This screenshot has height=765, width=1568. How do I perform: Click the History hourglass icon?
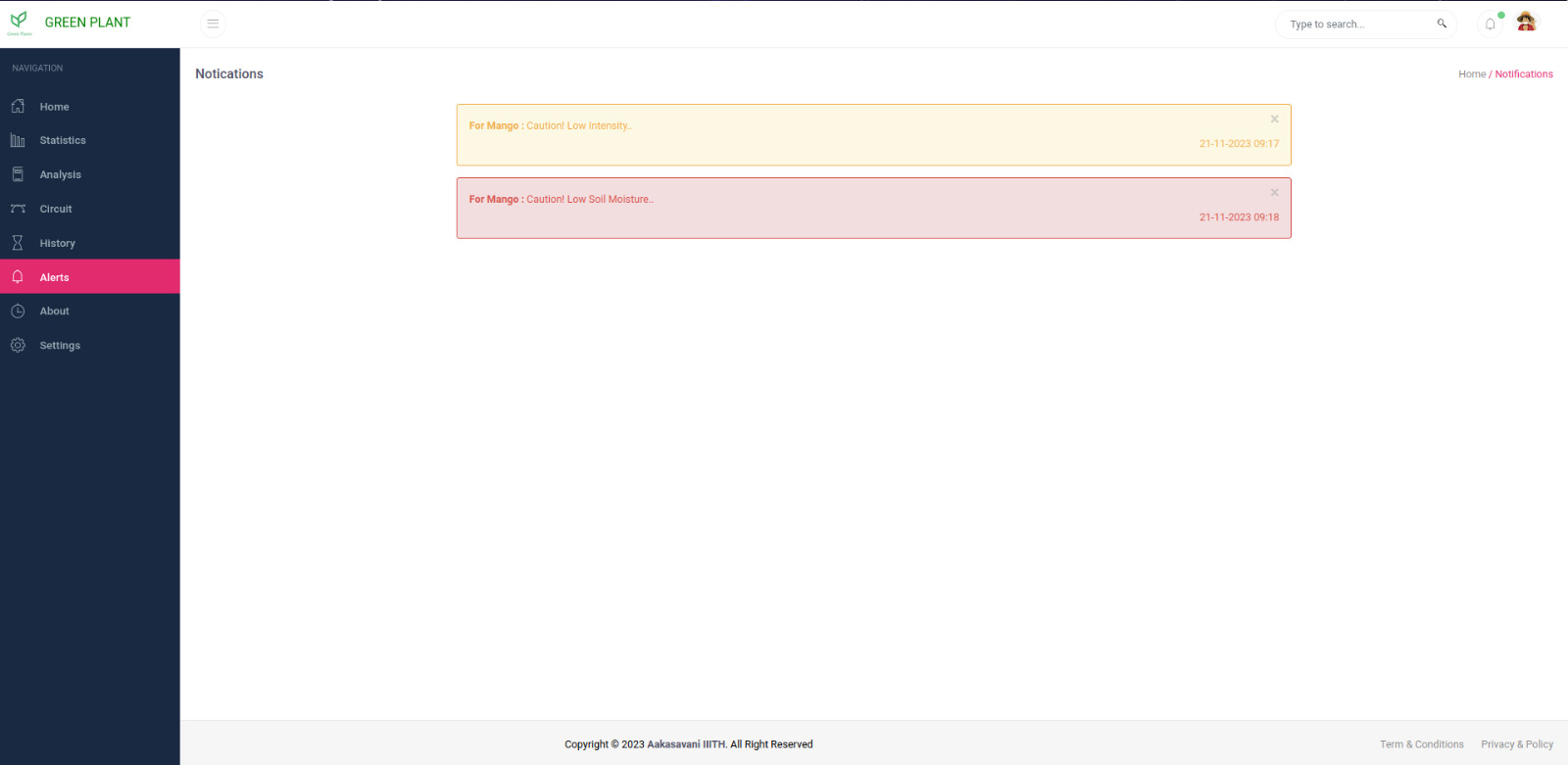(x=18, y=243)
